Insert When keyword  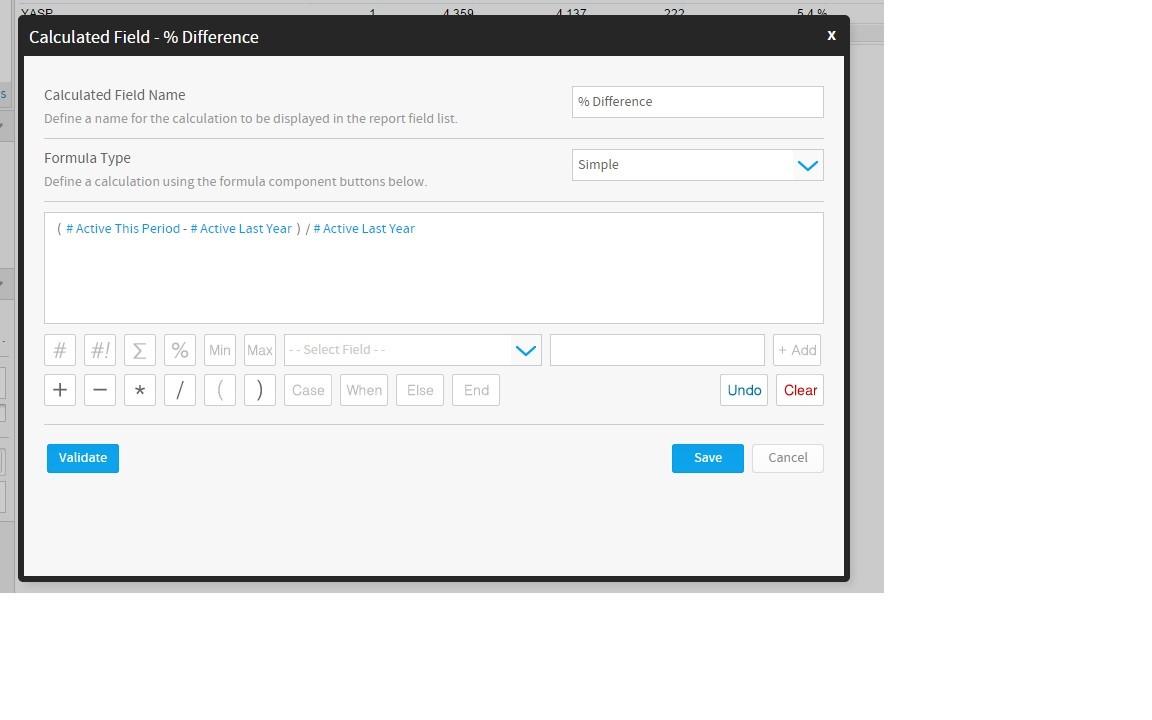pos(364,390)
